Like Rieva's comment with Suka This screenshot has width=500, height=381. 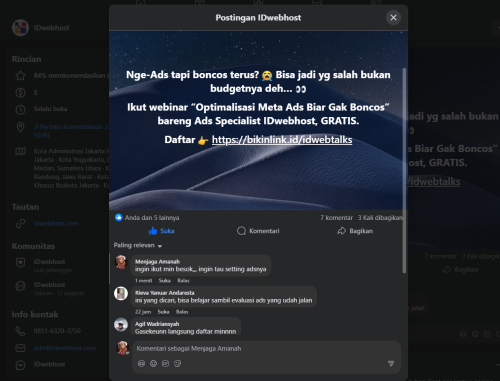click(163, 312)
